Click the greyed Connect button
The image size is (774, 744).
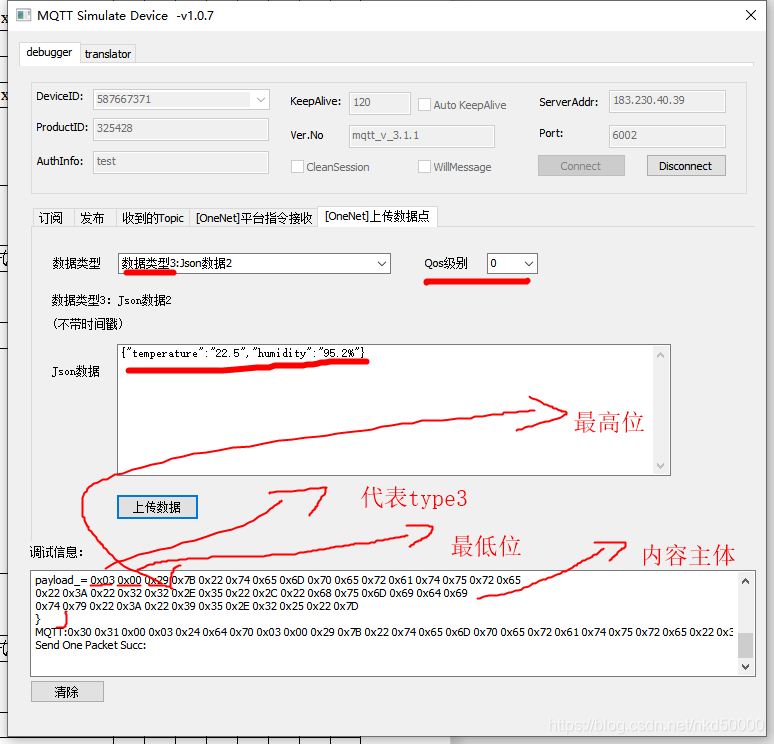[581, 166]
